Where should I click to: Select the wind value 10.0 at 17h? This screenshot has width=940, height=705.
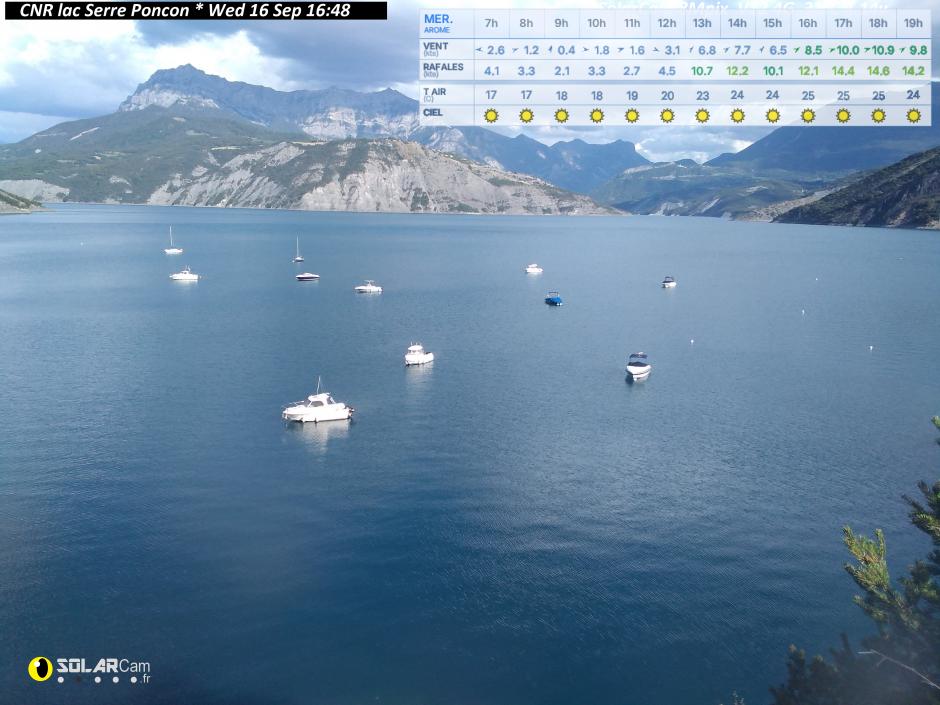click(848, 50)
